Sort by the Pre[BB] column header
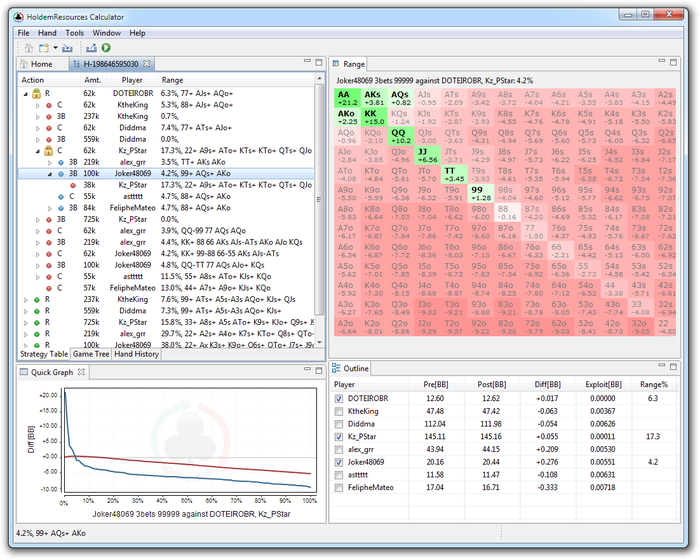Image resolution: width=700 pixels, height=560 pixels. [x=436, y=384]
